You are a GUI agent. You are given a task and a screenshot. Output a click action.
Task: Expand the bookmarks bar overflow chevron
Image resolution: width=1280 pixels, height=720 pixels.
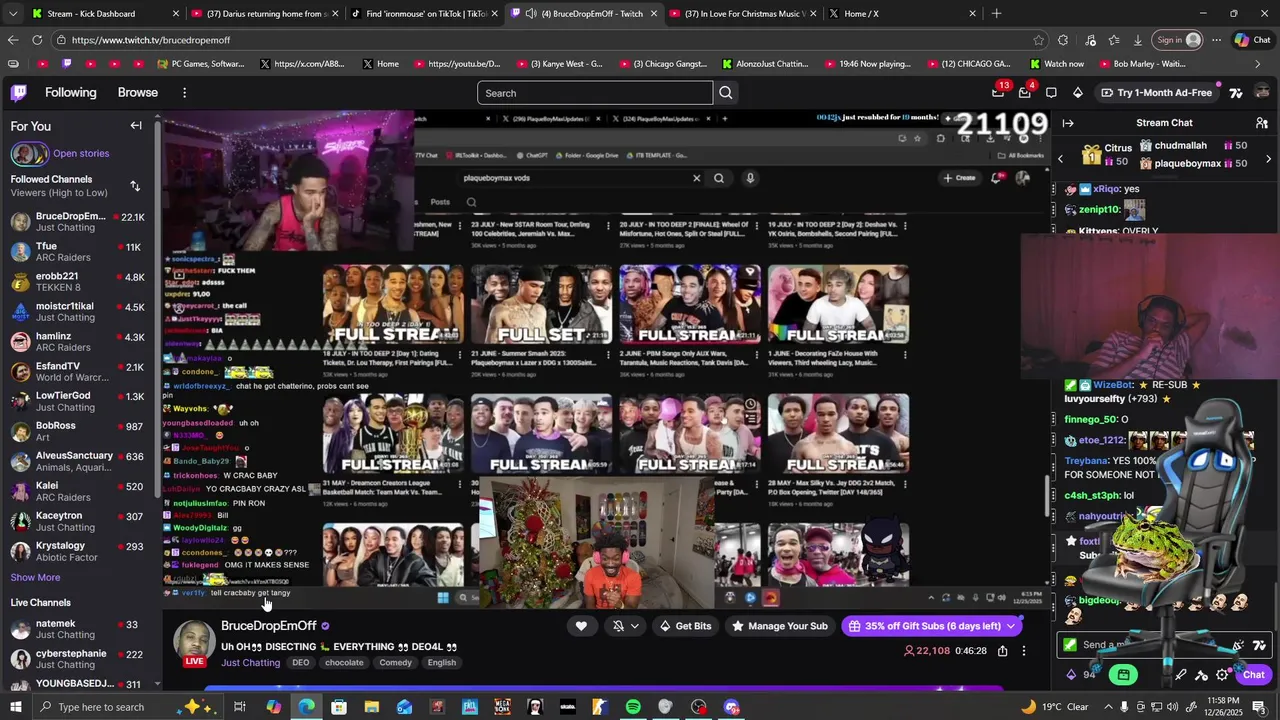click(x=1258, y=64)
